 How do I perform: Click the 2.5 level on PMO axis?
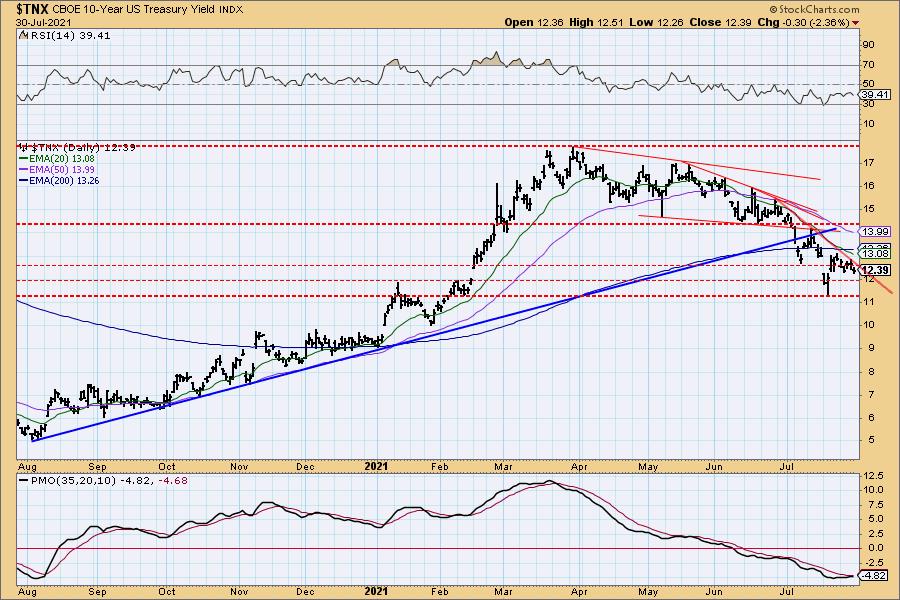tap(874, 533)
